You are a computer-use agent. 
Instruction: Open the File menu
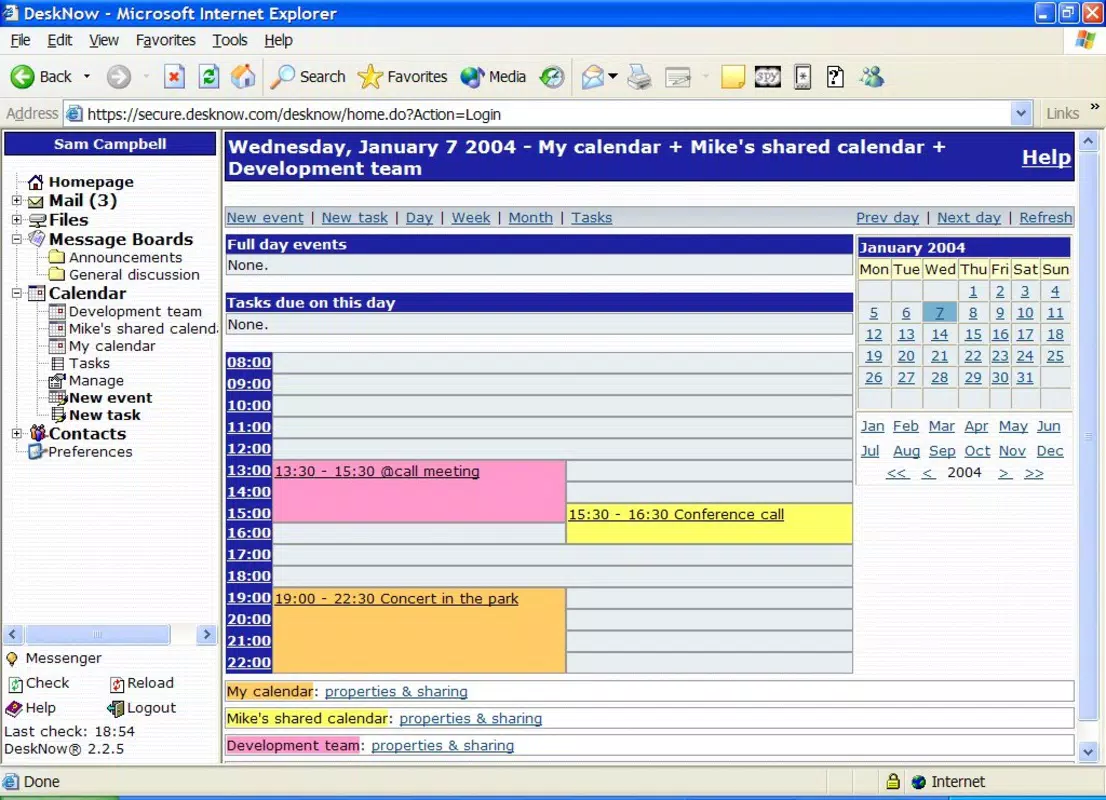tap(20, 40)
